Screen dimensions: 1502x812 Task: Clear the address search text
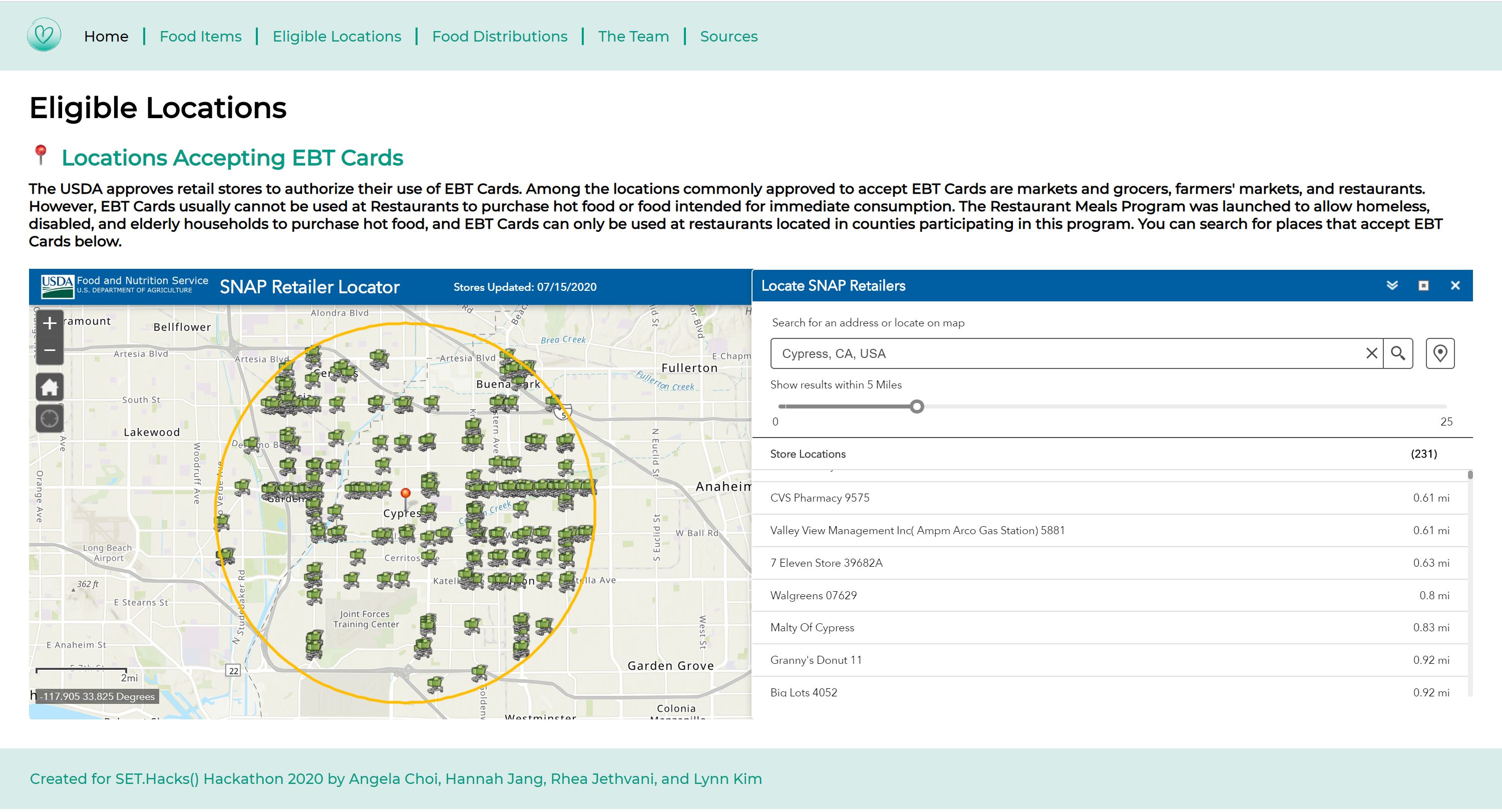pos(1371,353)
